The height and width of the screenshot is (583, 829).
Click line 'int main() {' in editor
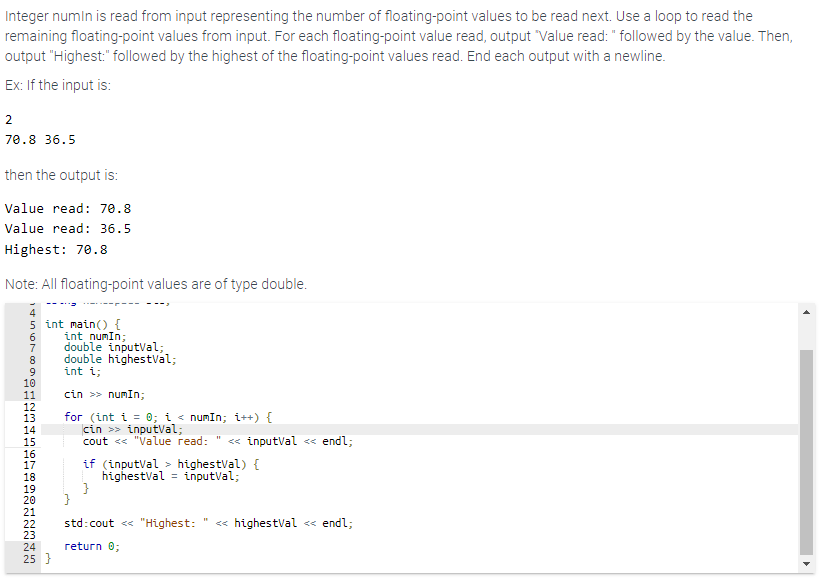(x=82, y=324)
